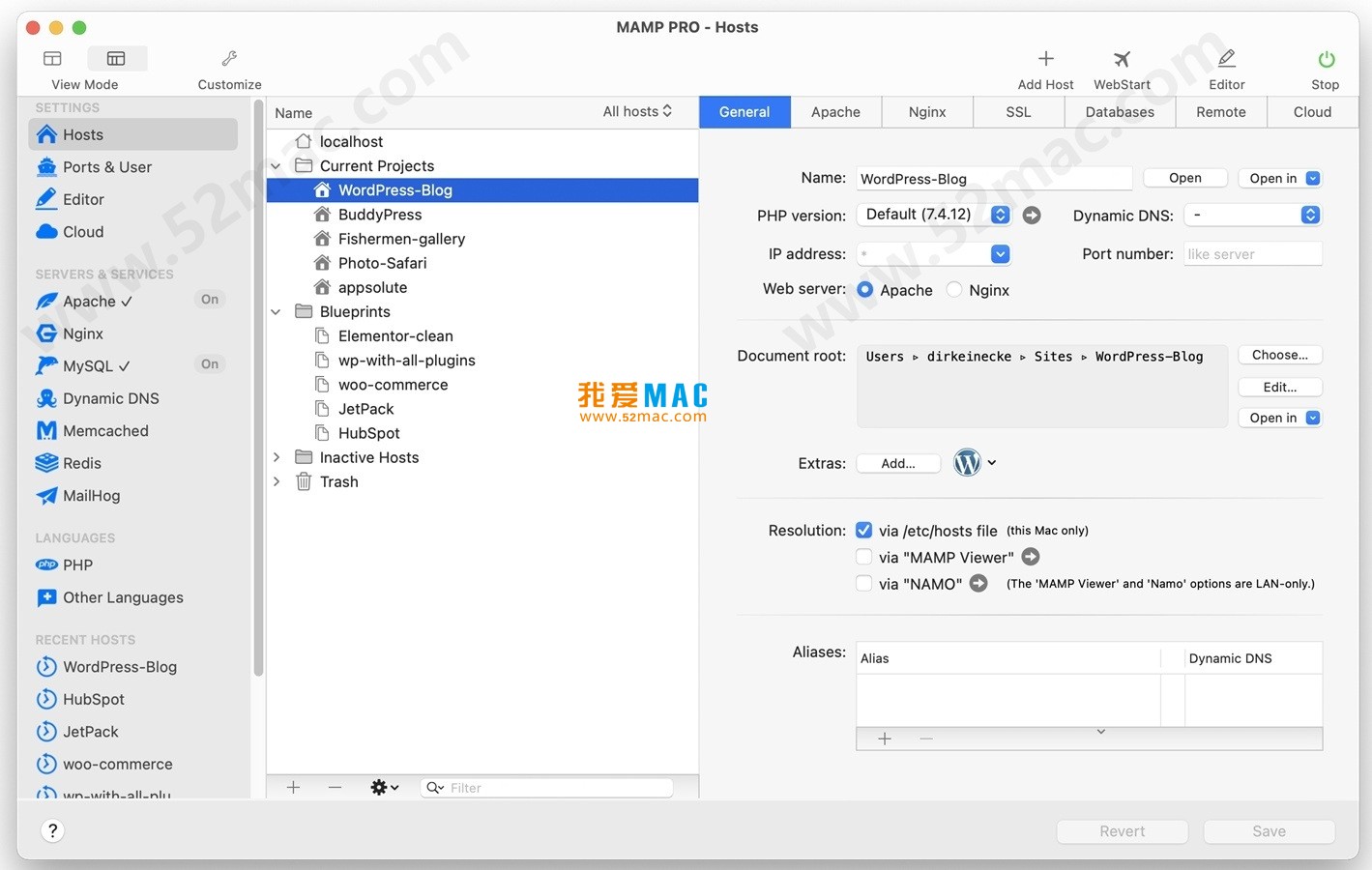Collapse the Current Projects group
Screen dimensions: 1372x870
point(277,166)
